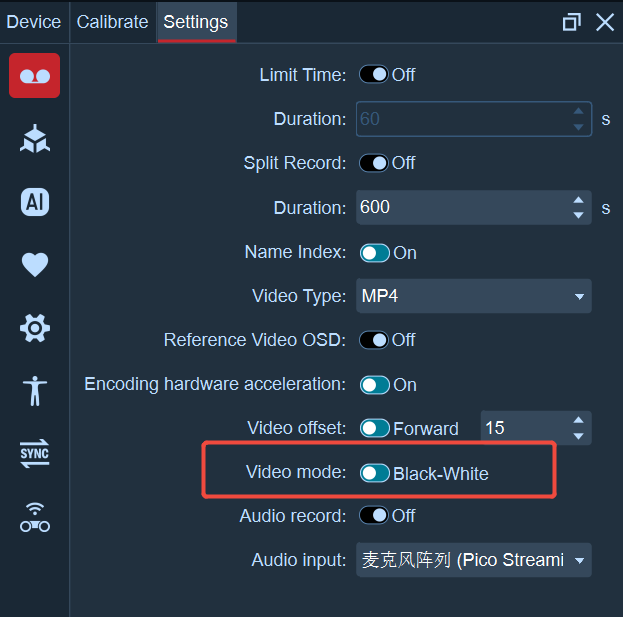Toggle Video offset Forward switch
This screenshot has width=623, height=617.
point(374,428)
